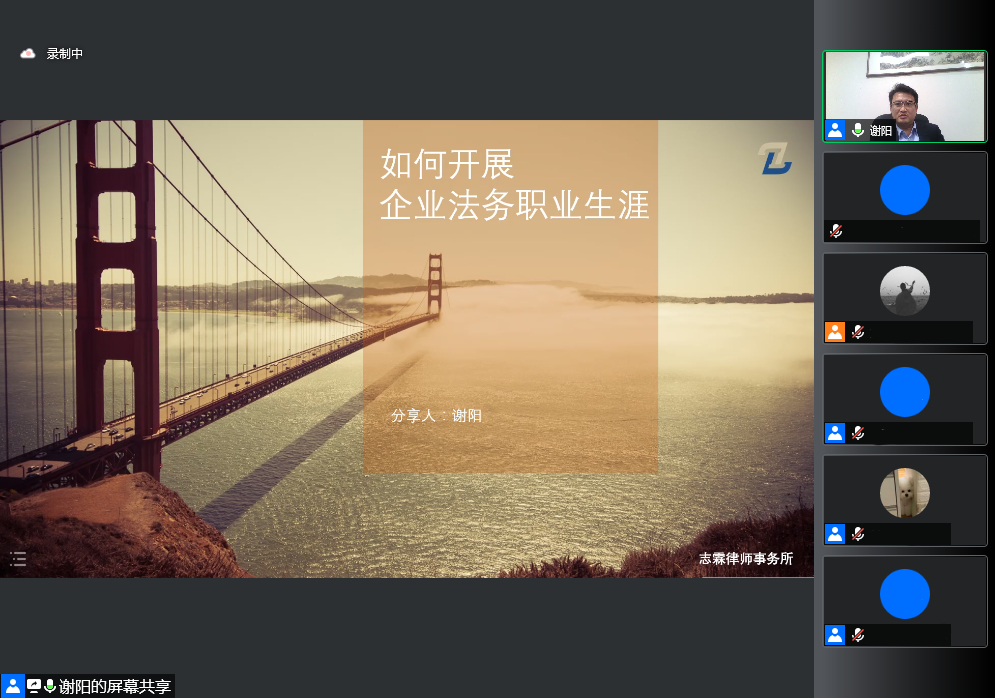Open the slide outline list icon
The image size is (995, 698).
coord(18,559)
